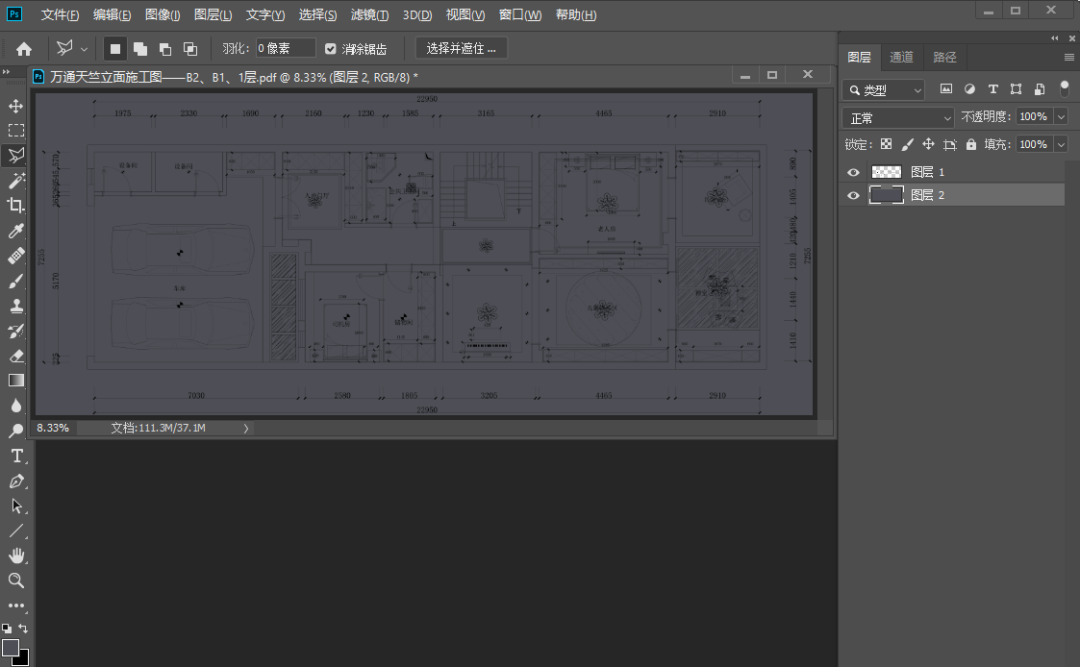This screenshot has height=667, width=1080.
Task: Toggle smart object layer filter
Action: coord(1039,89)
